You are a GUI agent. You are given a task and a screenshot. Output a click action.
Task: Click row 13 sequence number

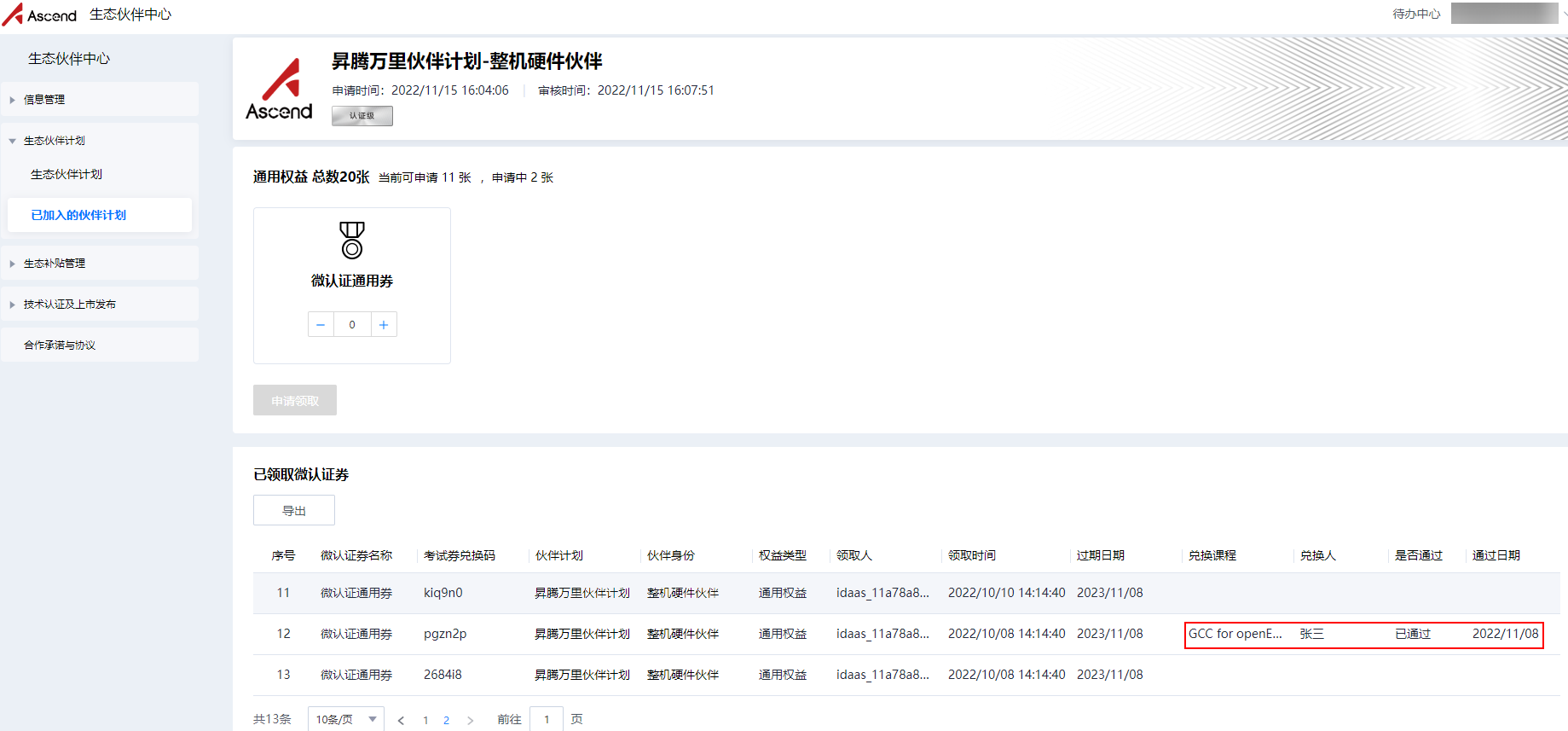coord(284,675)
